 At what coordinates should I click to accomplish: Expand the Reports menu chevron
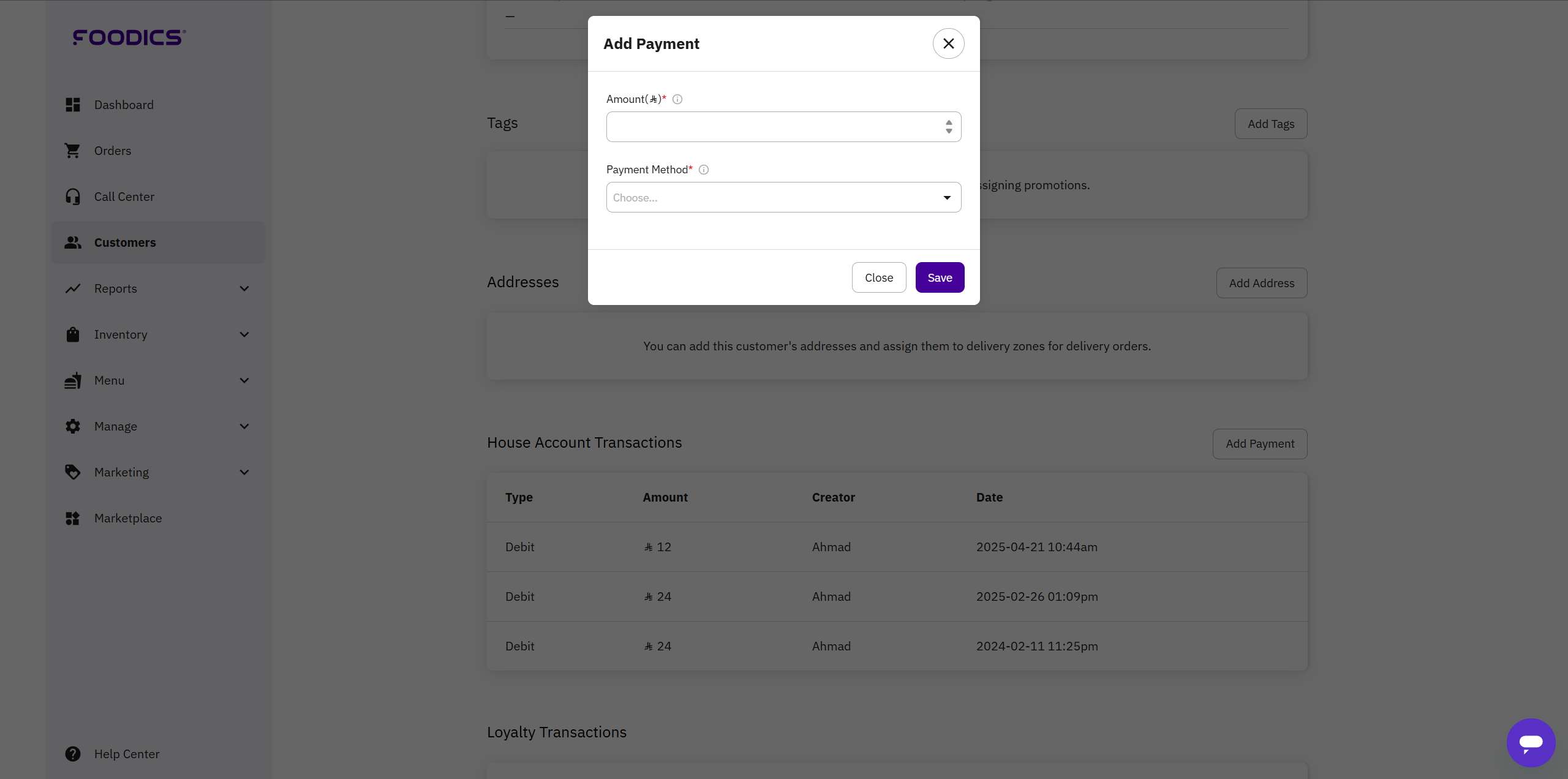[x=244, y=288]
